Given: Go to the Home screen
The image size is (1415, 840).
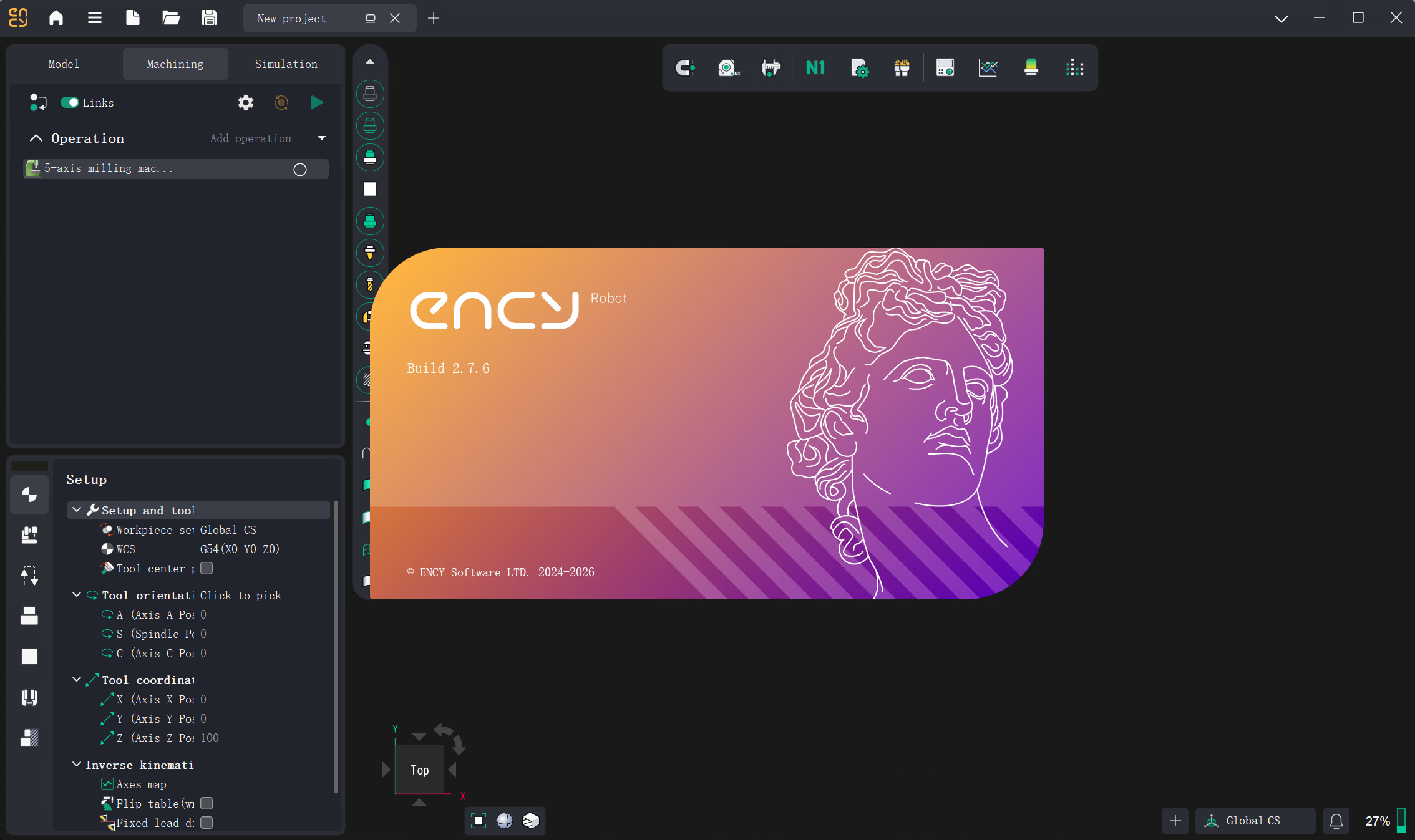Looking at the screenshot, I should click(x=56, y=17).
